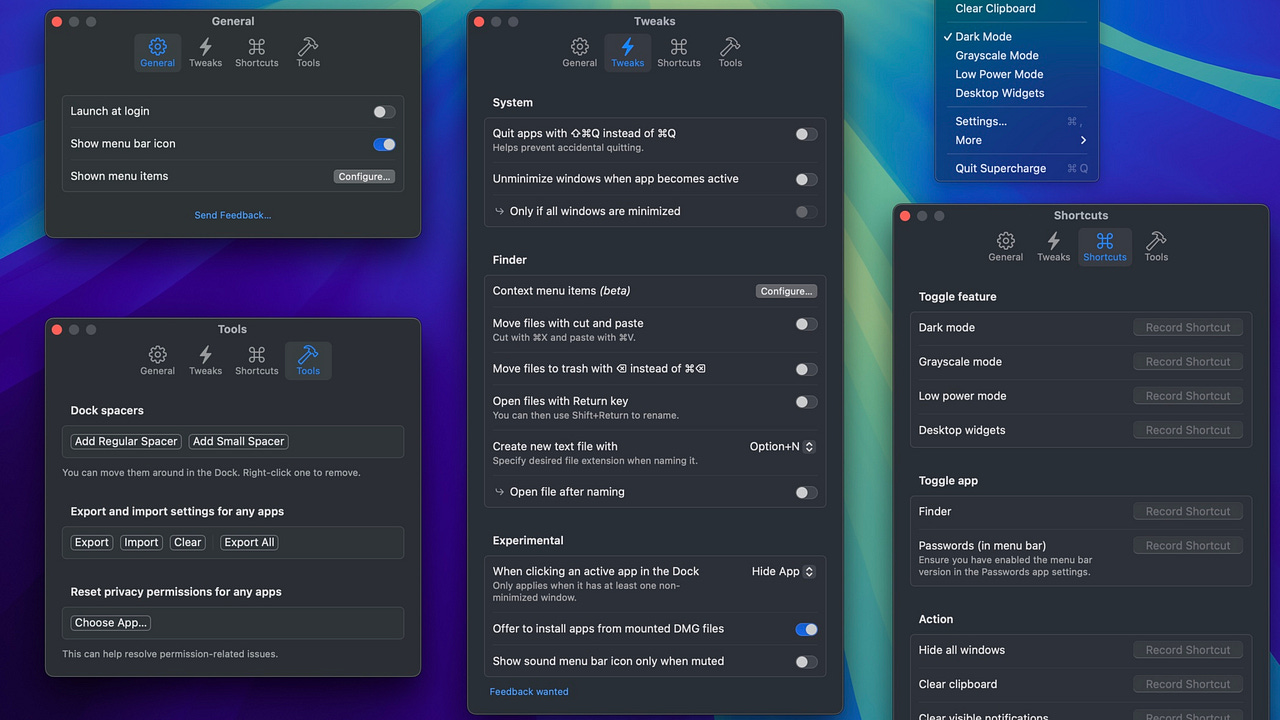Click the Clear settings button
Screen dimensions: 1280x720
point(187,542)
